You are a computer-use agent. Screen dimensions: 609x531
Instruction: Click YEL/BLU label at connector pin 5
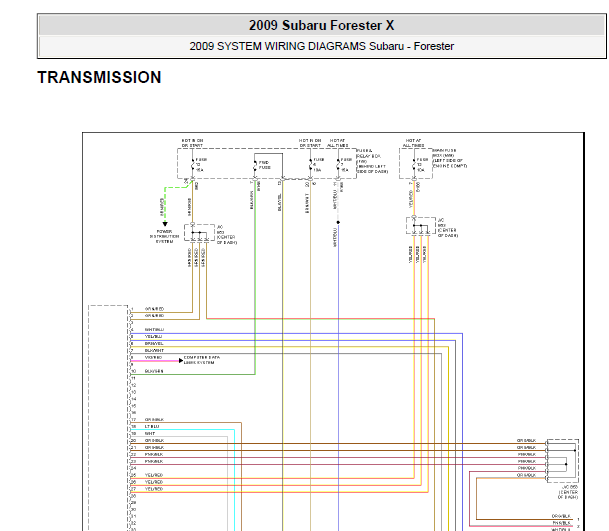pyautogui.click(x=153, y=336)
